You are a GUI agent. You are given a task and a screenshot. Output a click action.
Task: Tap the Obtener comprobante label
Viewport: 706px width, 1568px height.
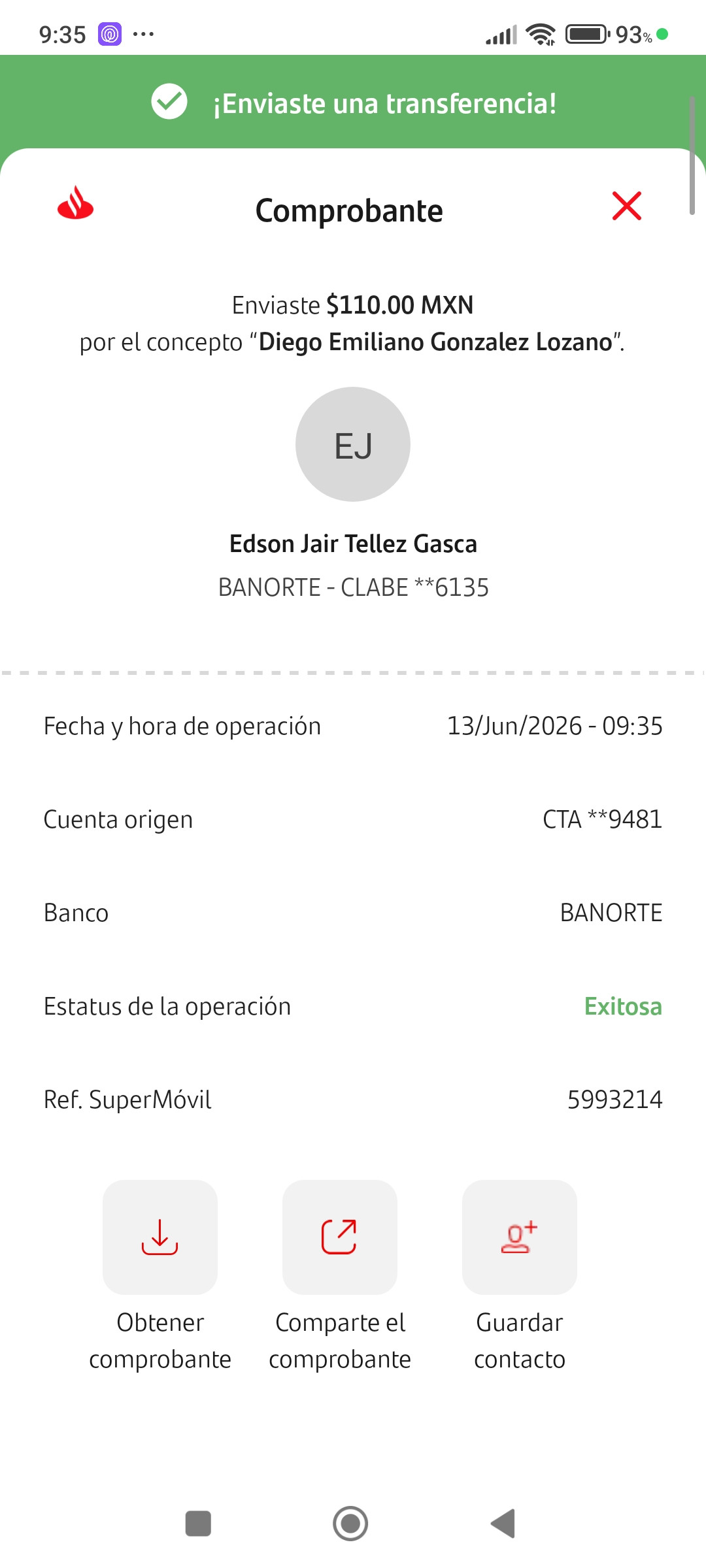tap(160, 1341)
